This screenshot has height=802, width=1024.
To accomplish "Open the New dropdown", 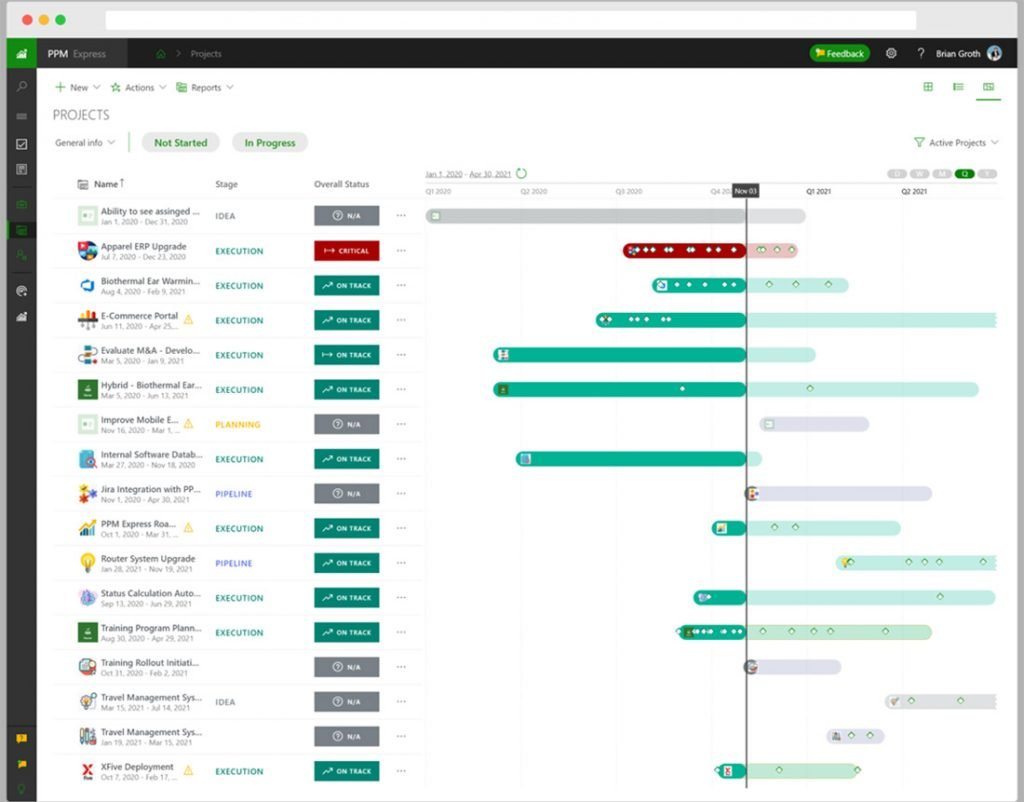I will click(x=78, y=88).
